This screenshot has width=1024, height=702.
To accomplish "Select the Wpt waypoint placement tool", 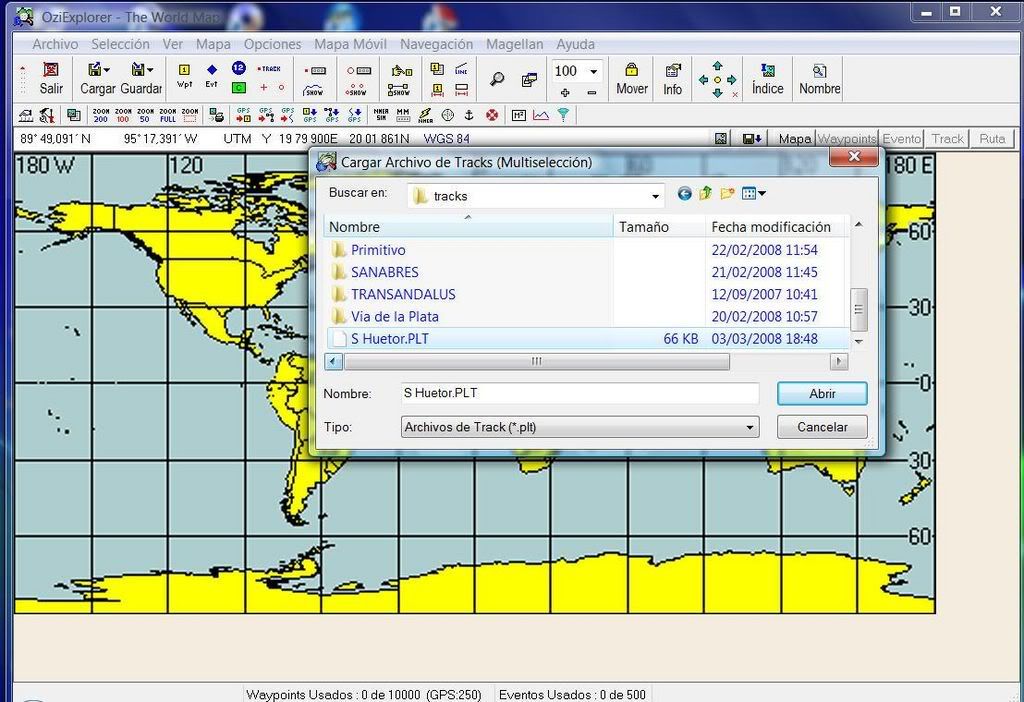I will [x=184, y=76].
